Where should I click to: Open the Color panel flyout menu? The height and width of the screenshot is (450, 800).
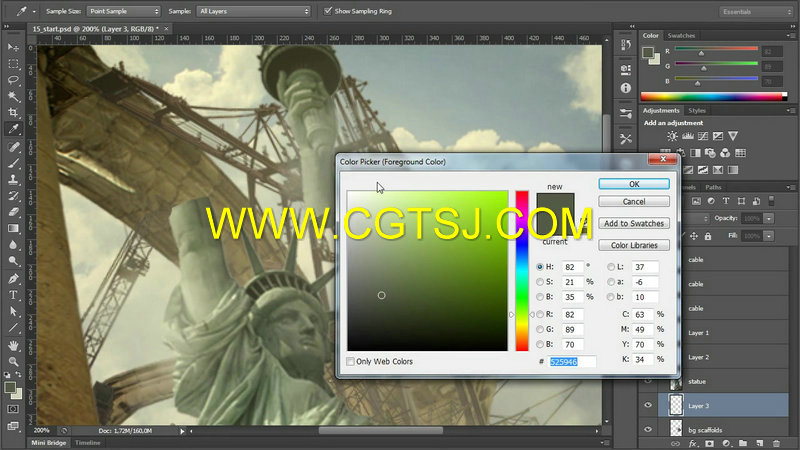(x=789, y=36)
